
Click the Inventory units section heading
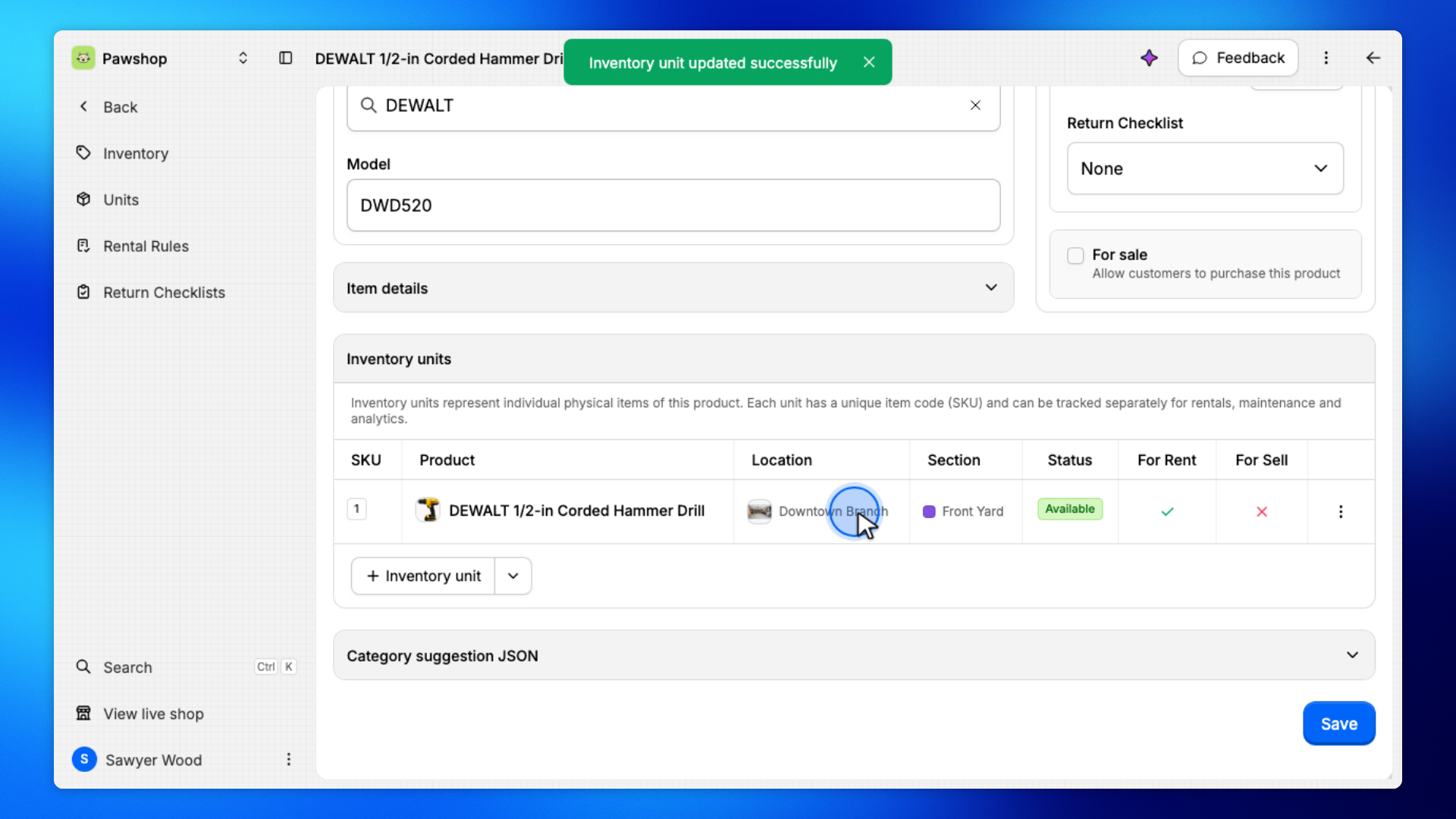pyautogui.click(x=398, y=359)
